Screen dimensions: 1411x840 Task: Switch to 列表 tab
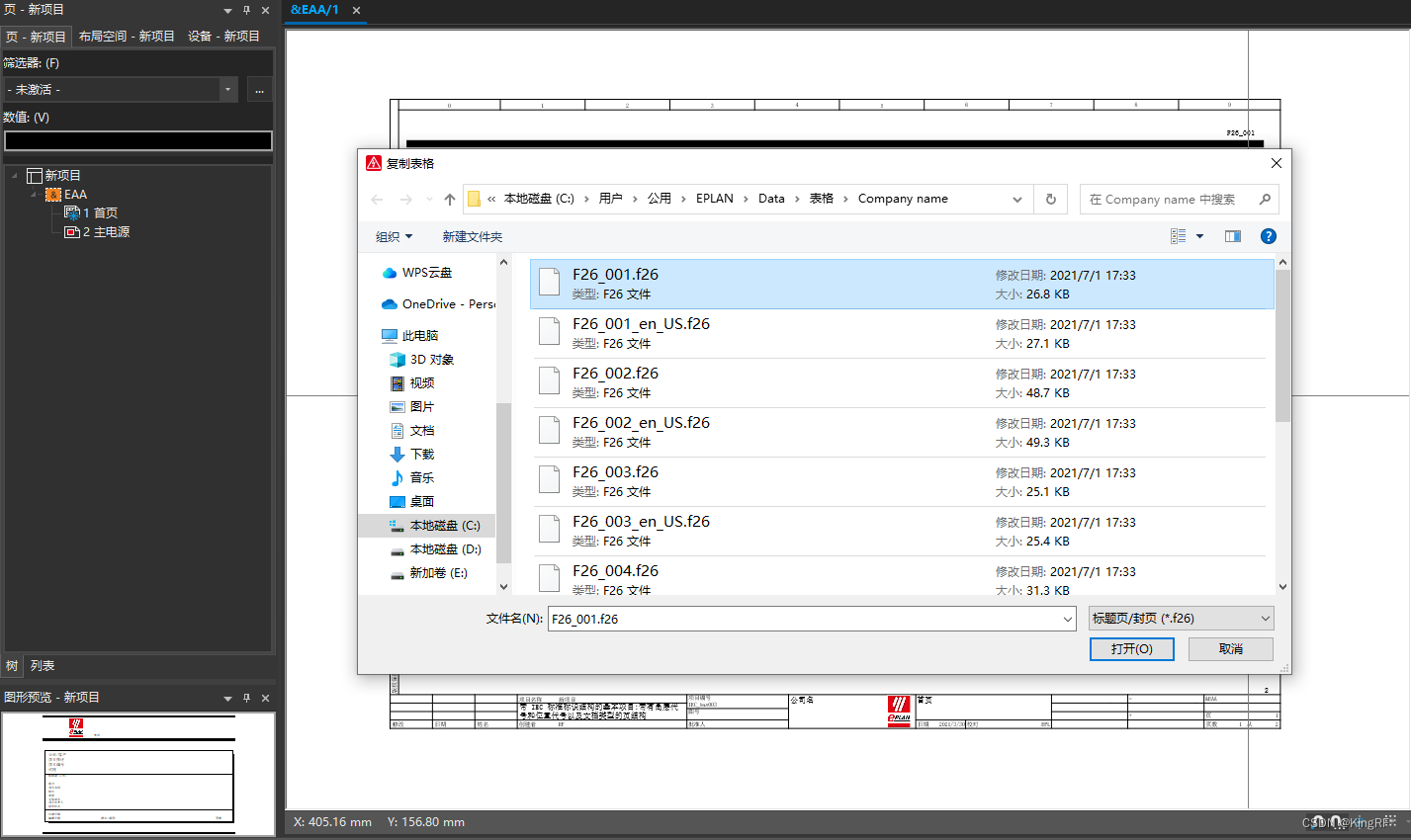click(43, 666)
